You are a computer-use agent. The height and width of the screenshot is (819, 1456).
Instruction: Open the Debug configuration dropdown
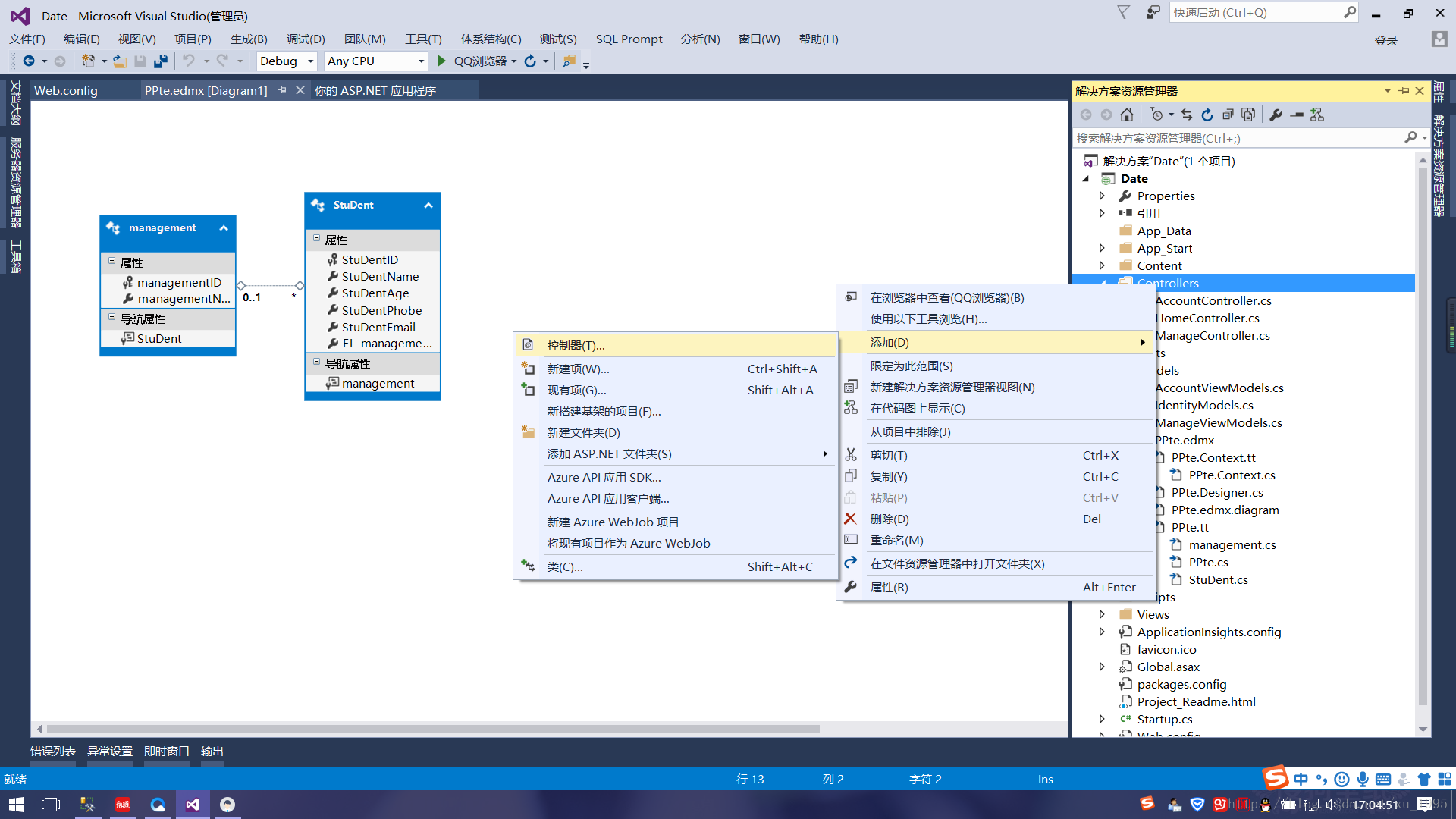(310, 61)
